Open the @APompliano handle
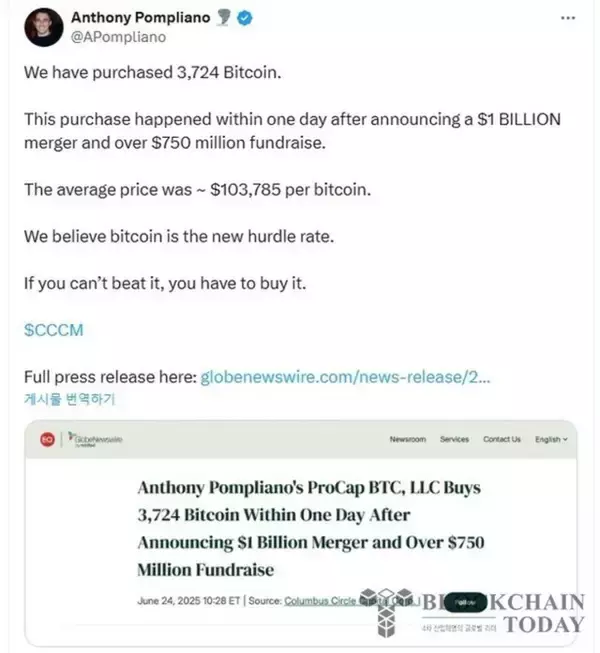The image size is (600, 653). tap(118, 37)
